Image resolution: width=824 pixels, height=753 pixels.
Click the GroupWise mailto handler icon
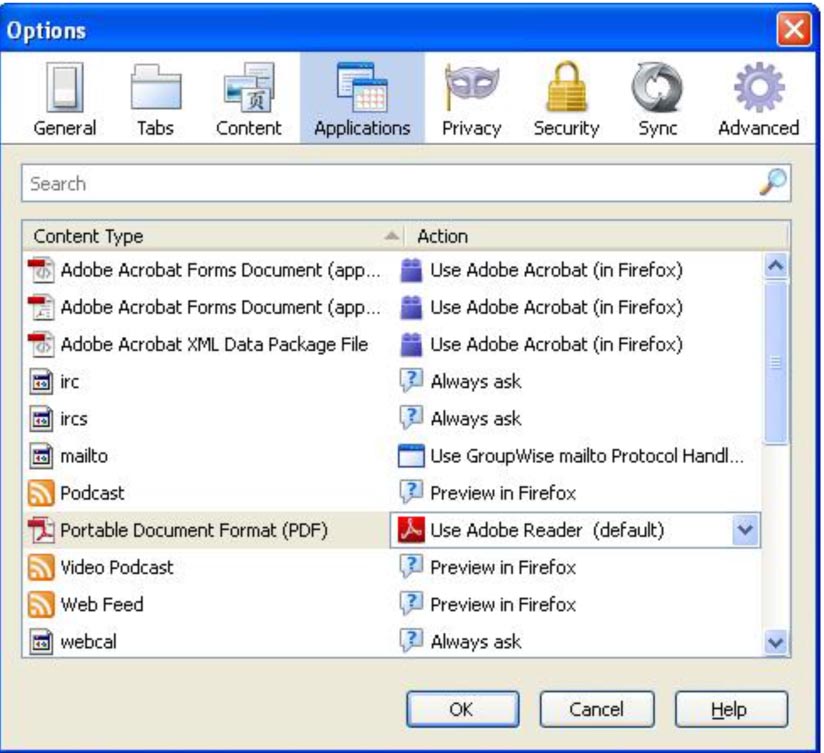point(411,456)
